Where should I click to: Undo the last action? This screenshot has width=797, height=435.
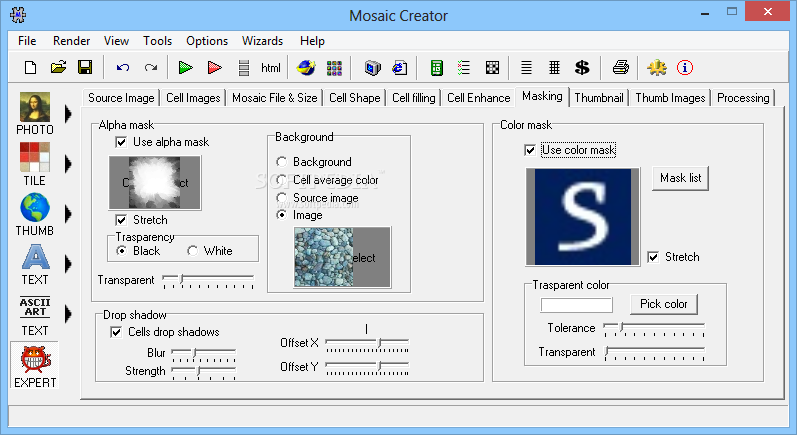[122, 68]
